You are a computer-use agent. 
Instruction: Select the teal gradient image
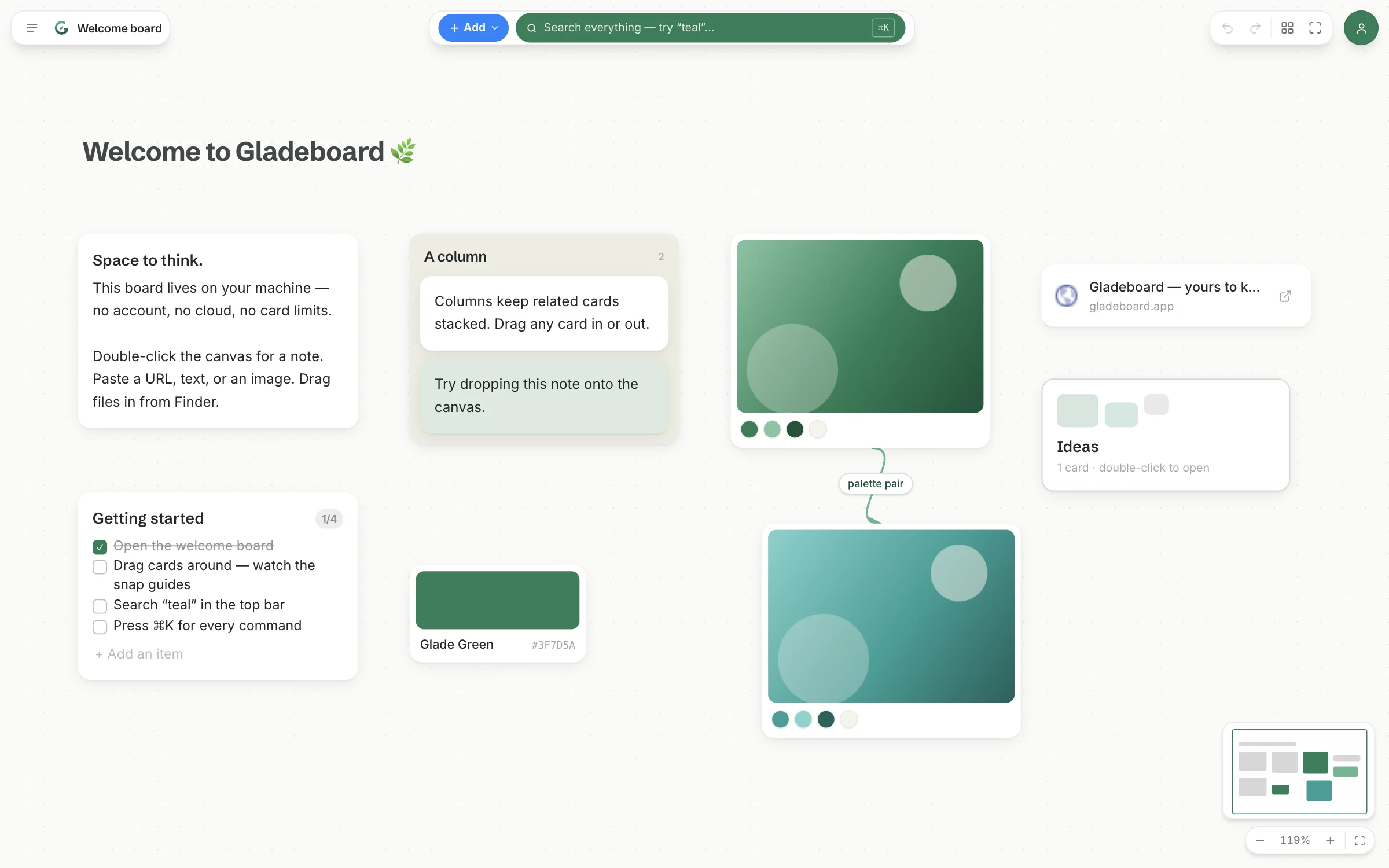(x=891, y=616)
